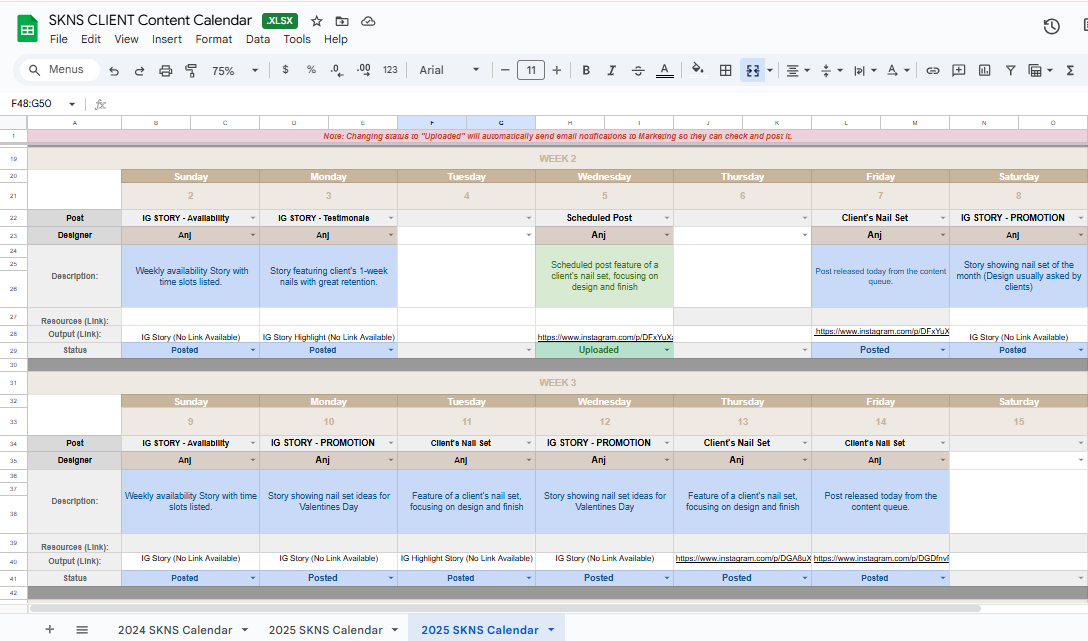Toggle the merge cells button
1088x641 pixels.
(x=753, y=71)
